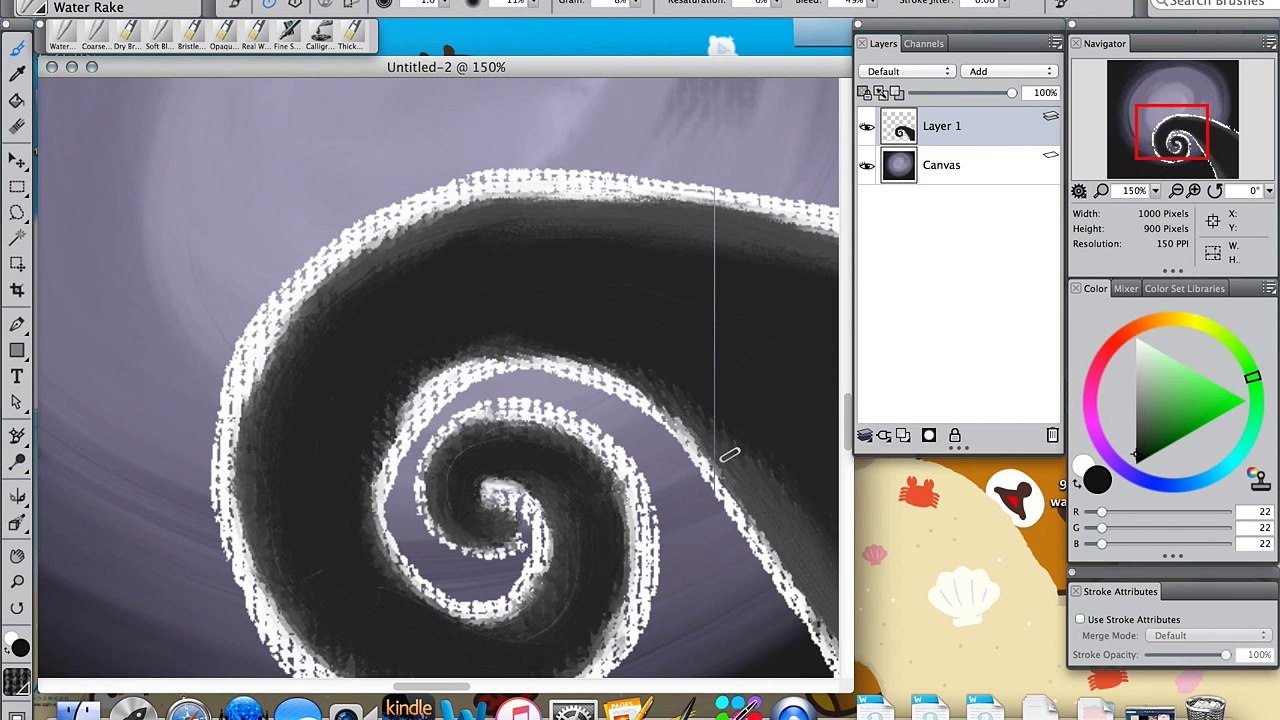Zoom in using the Navigator plus button
1280x720 pixels.
click(x=1194, y=191)
